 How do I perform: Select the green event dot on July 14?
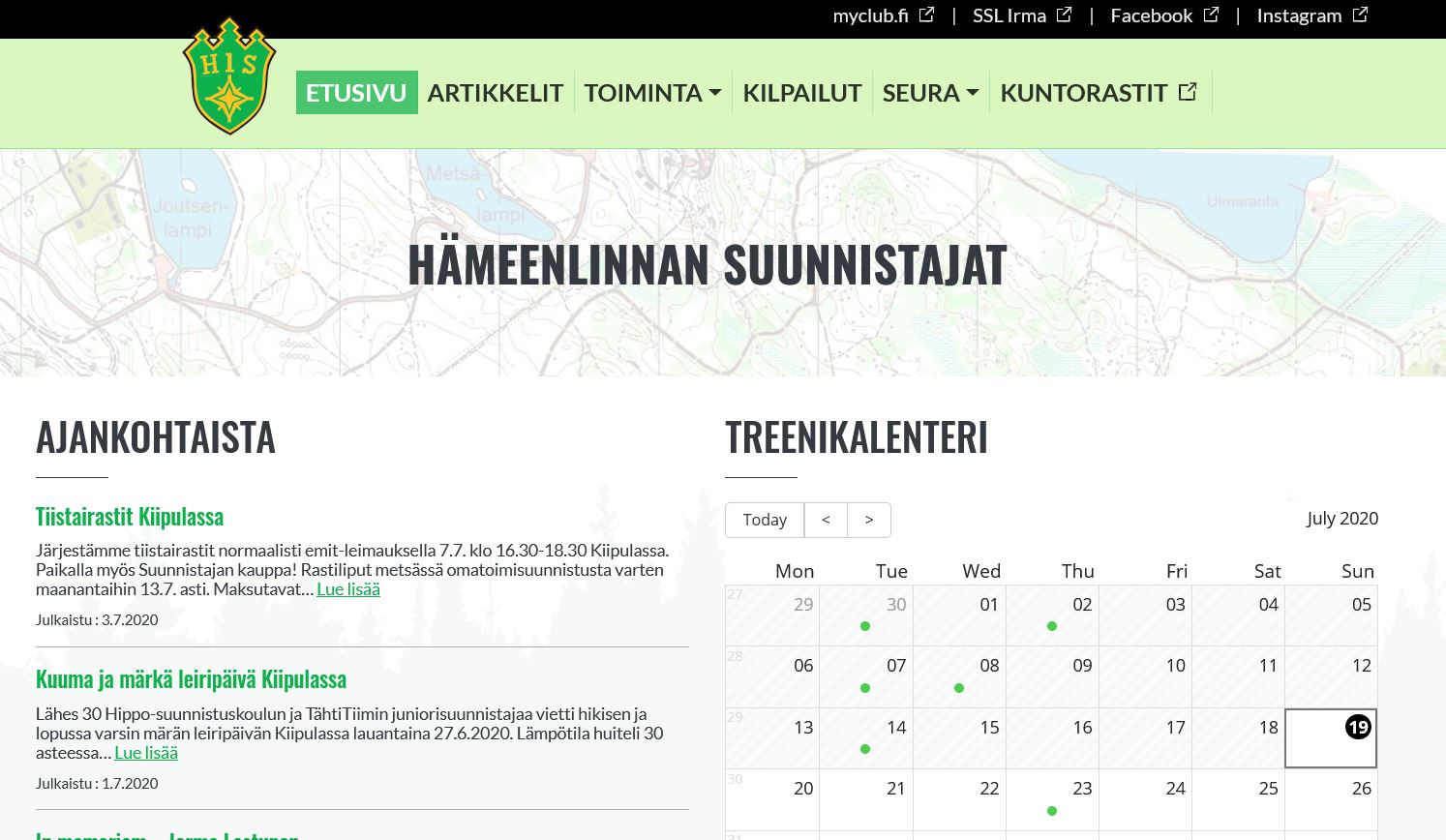pos(864,749)
